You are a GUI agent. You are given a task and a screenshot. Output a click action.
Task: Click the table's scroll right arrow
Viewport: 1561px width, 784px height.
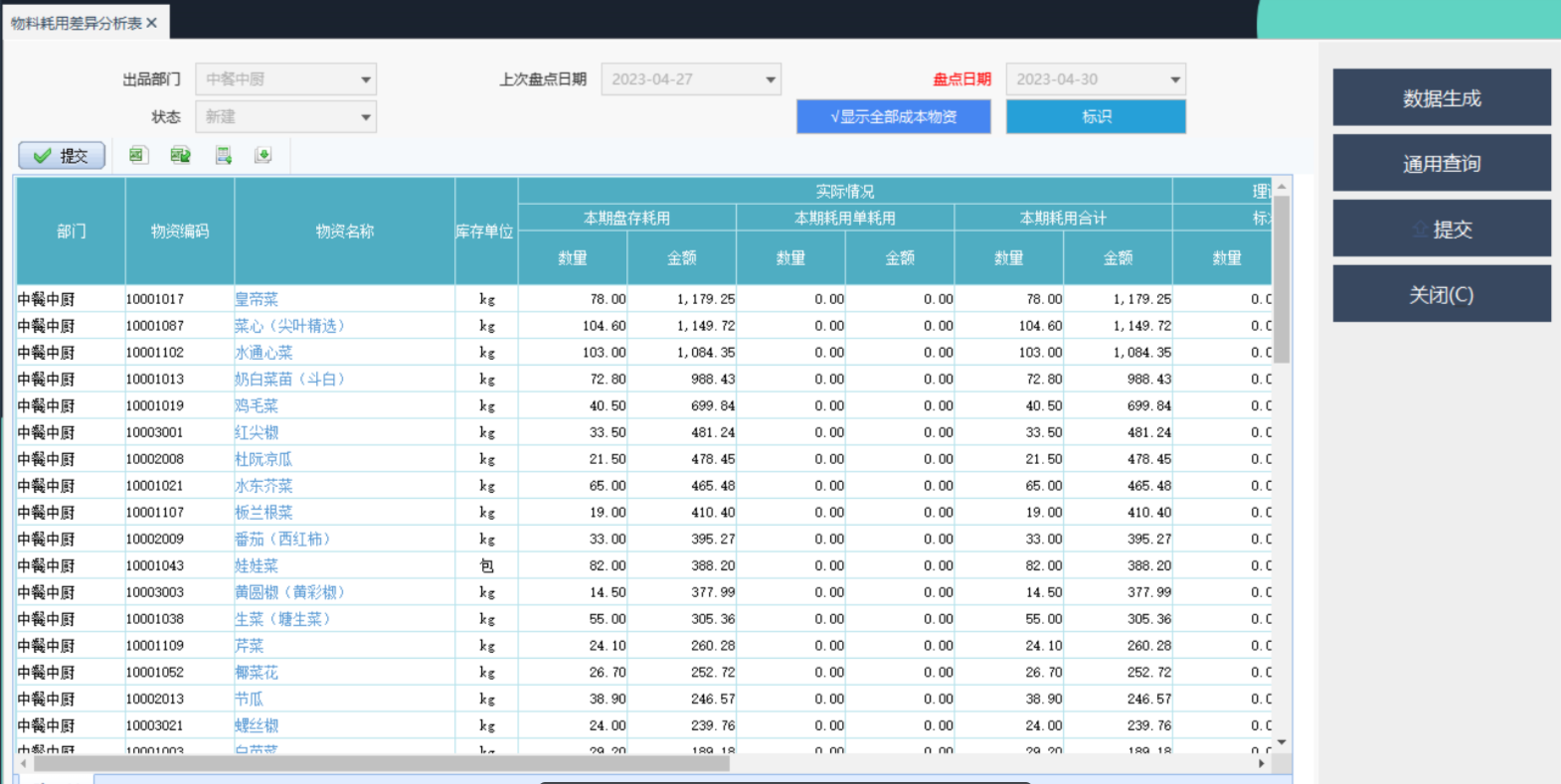(1261, 763)
